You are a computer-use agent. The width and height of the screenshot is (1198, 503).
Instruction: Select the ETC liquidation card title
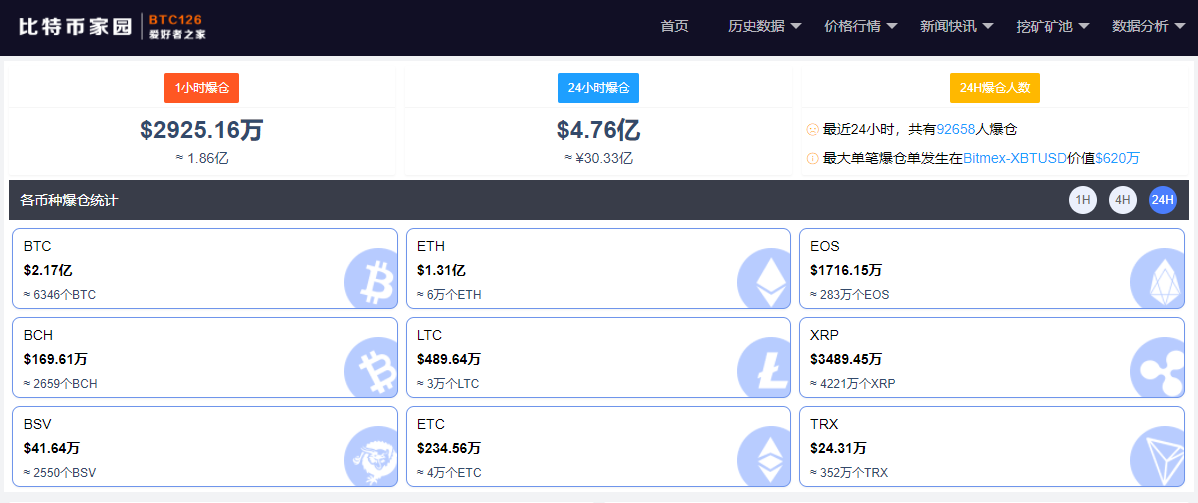(431, 423)
